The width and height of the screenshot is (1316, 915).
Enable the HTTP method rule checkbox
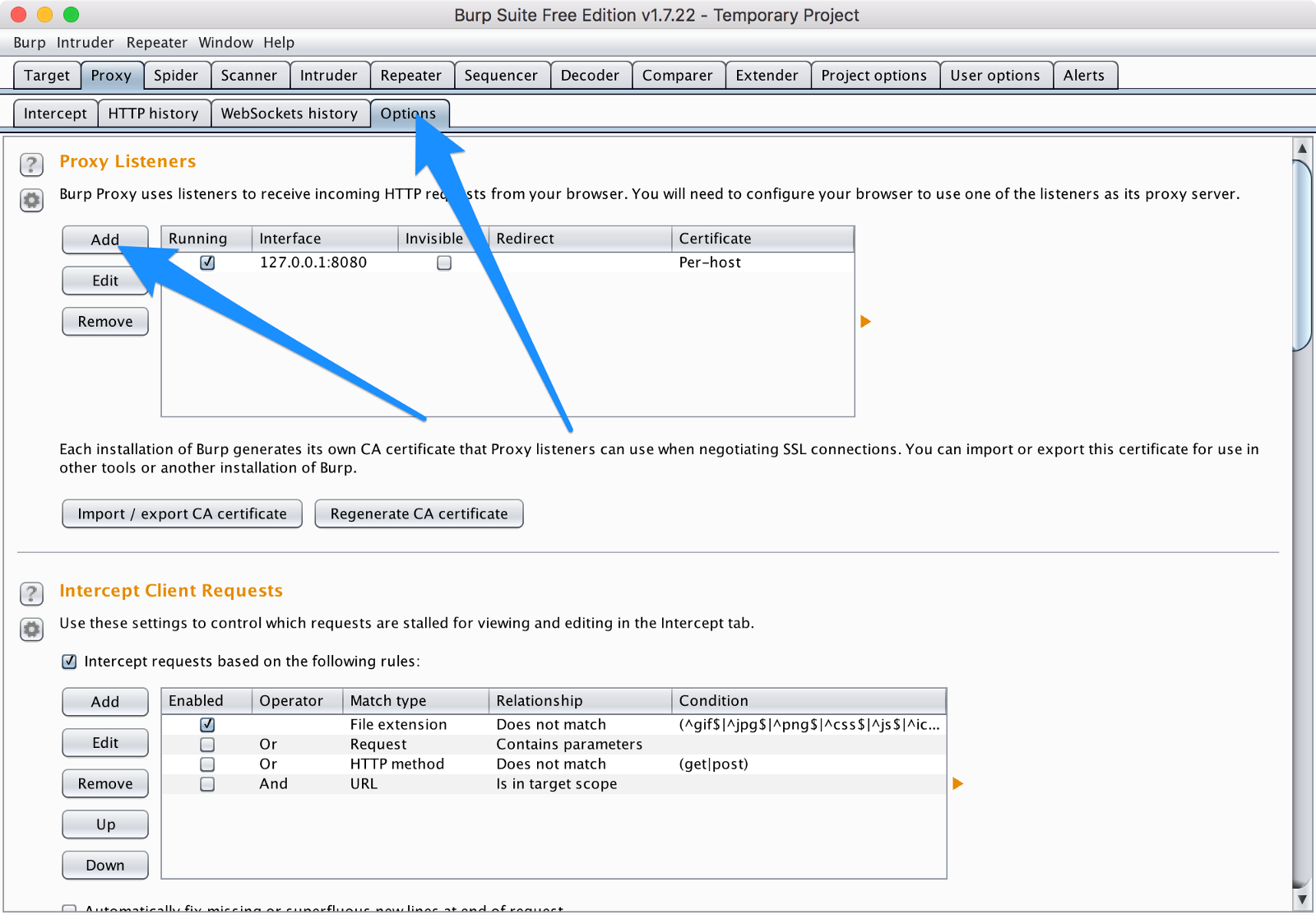(x=207, y=764)
